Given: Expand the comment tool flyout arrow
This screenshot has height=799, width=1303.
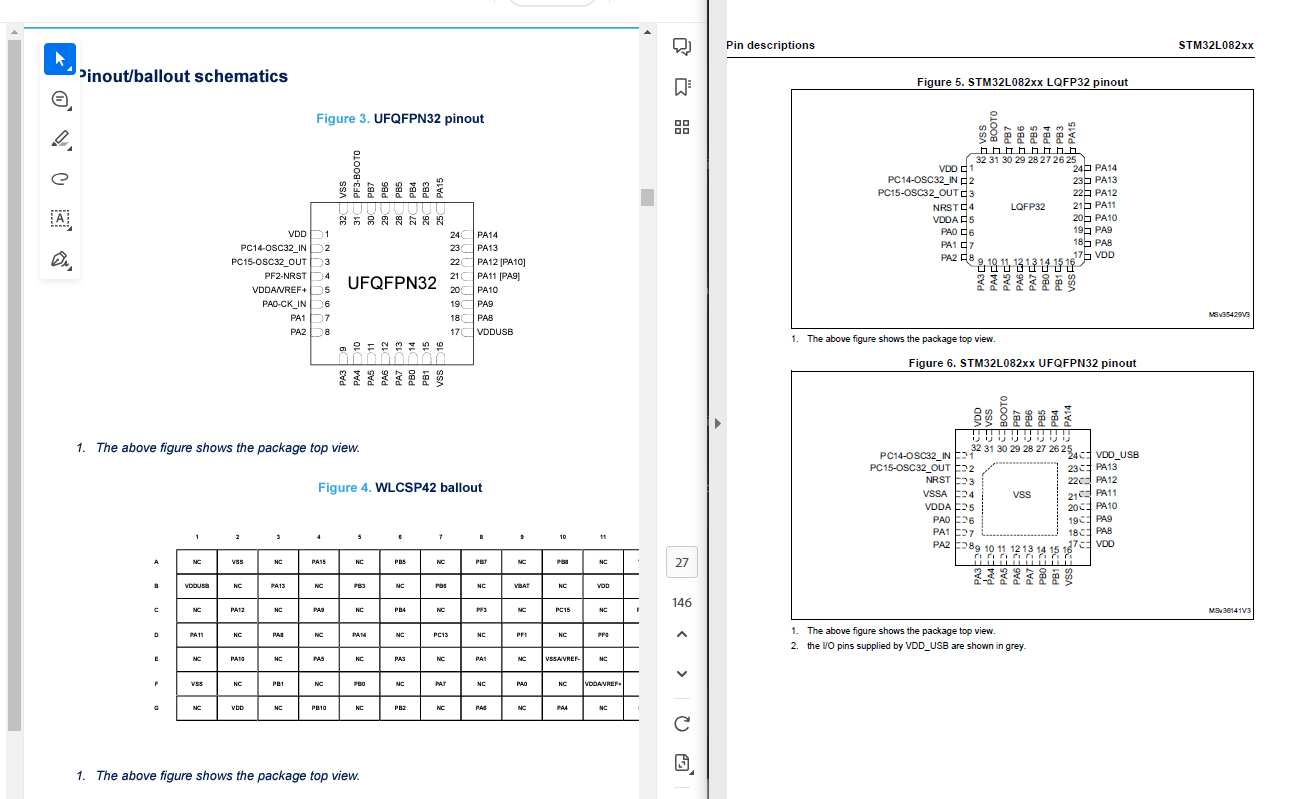Looking at the screenshot, I should [68, 110].
